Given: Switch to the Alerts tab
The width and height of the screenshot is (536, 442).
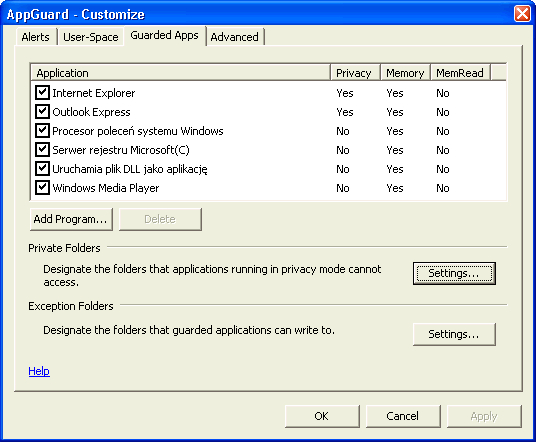Looking at the screenshot, I should click(36, 37).
